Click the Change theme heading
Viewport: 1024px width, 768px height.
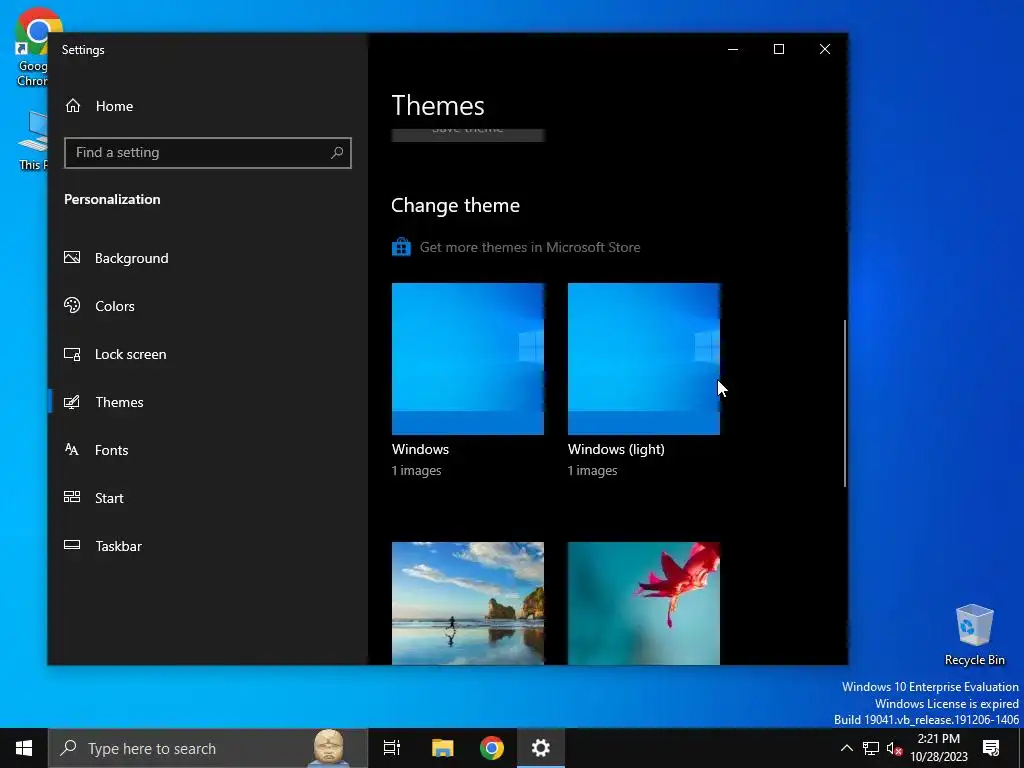click(x=455, y=205)
